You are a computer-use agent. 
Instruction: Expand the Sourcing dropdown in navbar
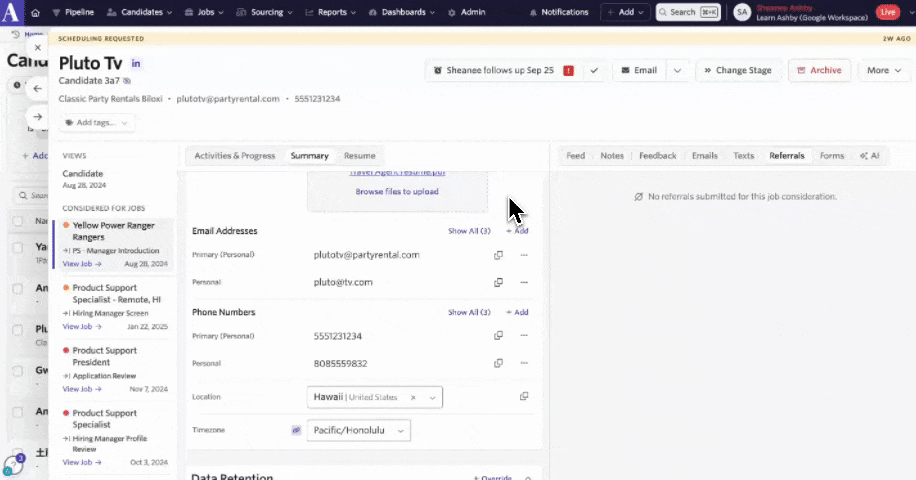coord(265,12)
